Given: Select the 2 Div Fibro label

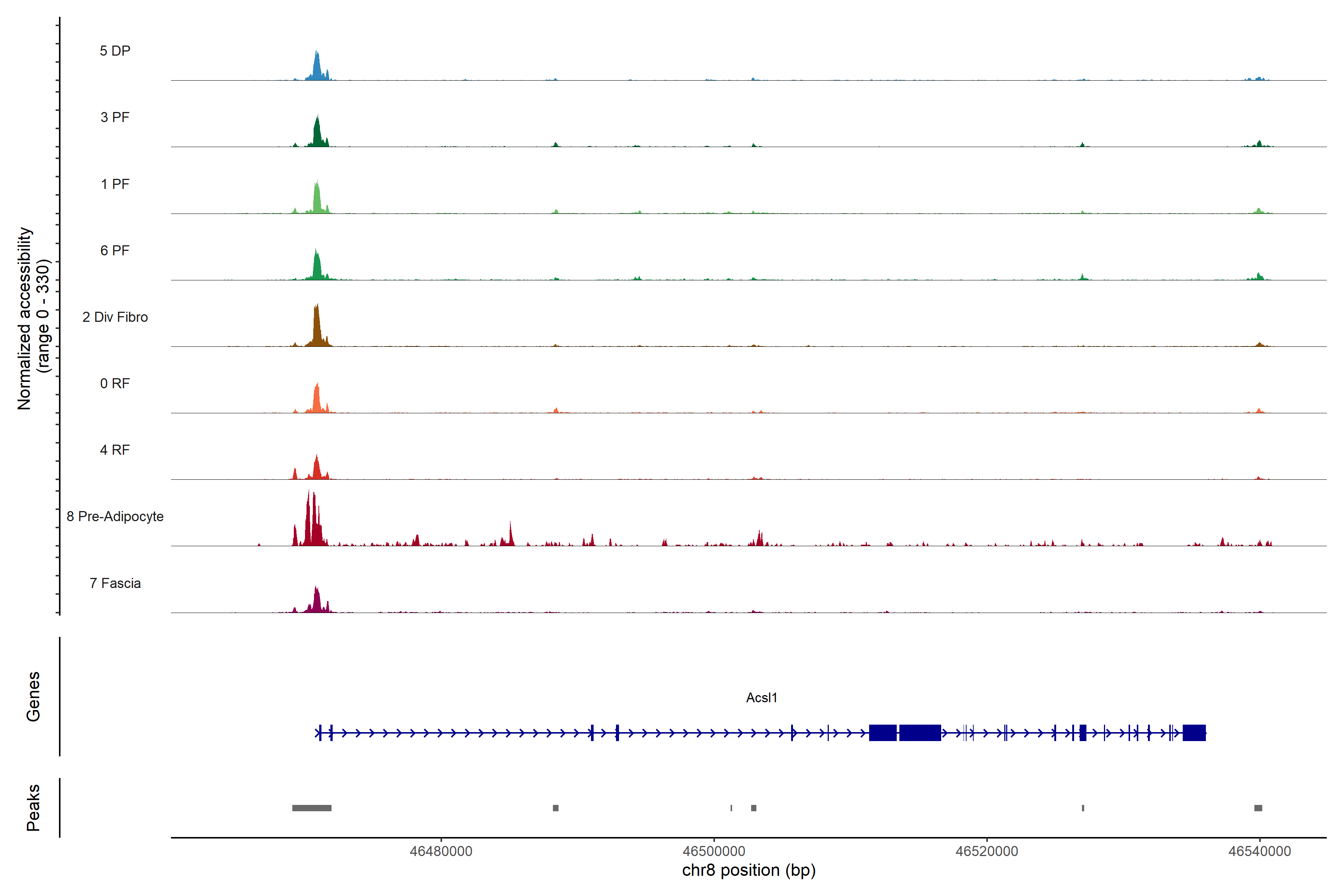Looking at the screenshot, I should [115, 317].
